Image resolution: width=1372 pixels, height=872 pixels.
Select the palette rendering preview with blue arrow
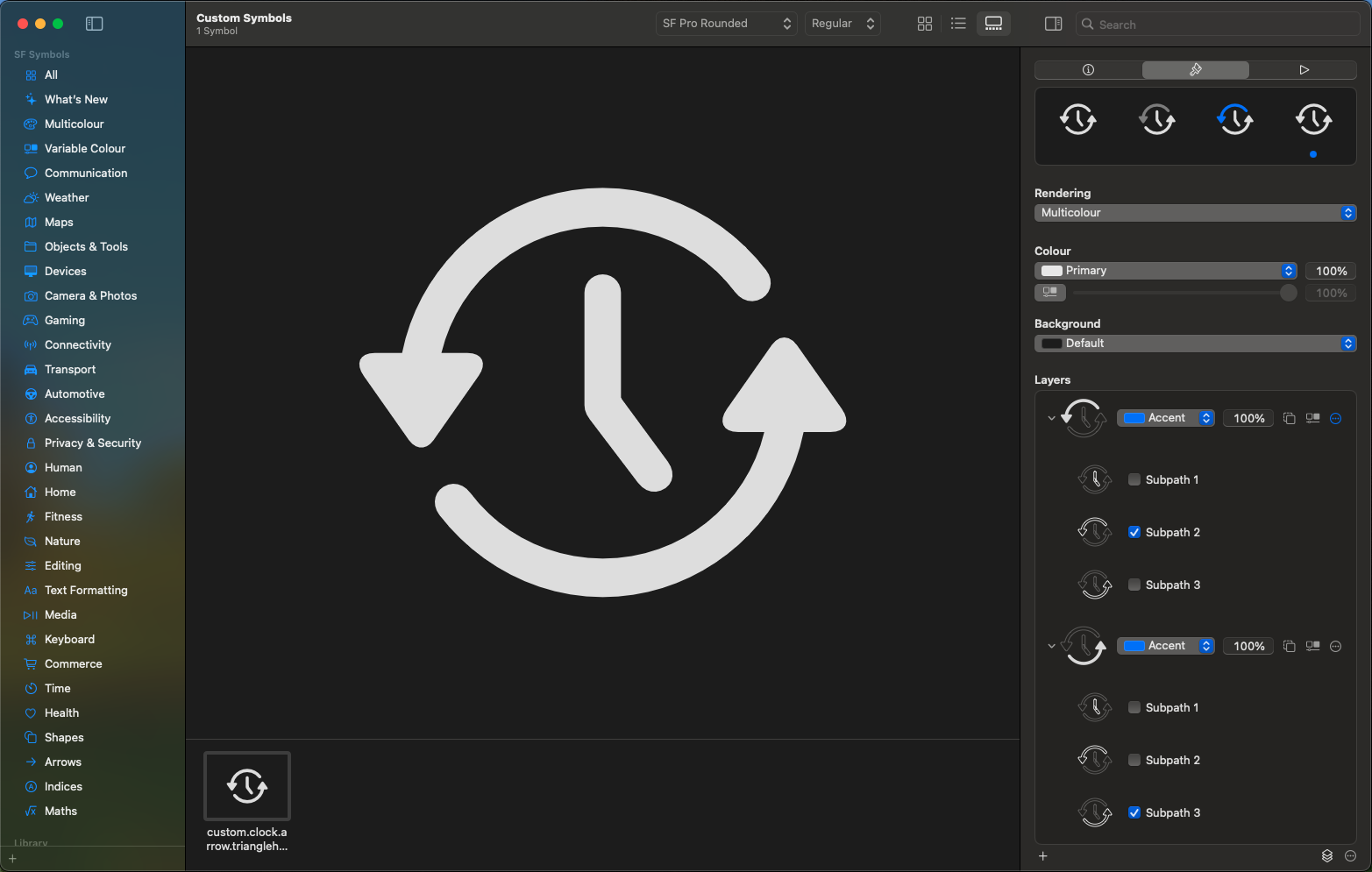[1235, 119]
